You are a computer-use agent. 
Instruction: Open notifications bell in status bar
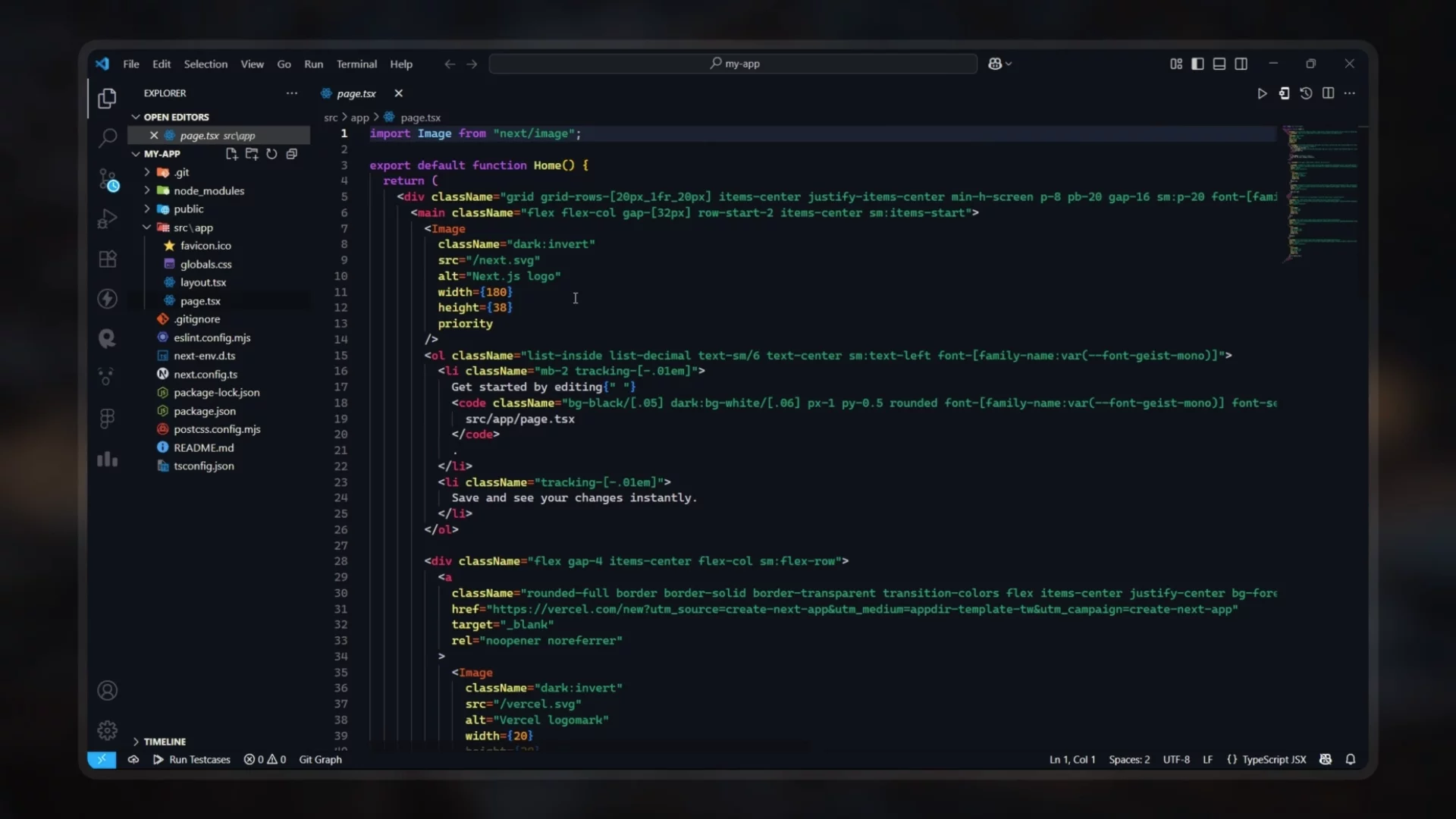[x=1351, y=759]
